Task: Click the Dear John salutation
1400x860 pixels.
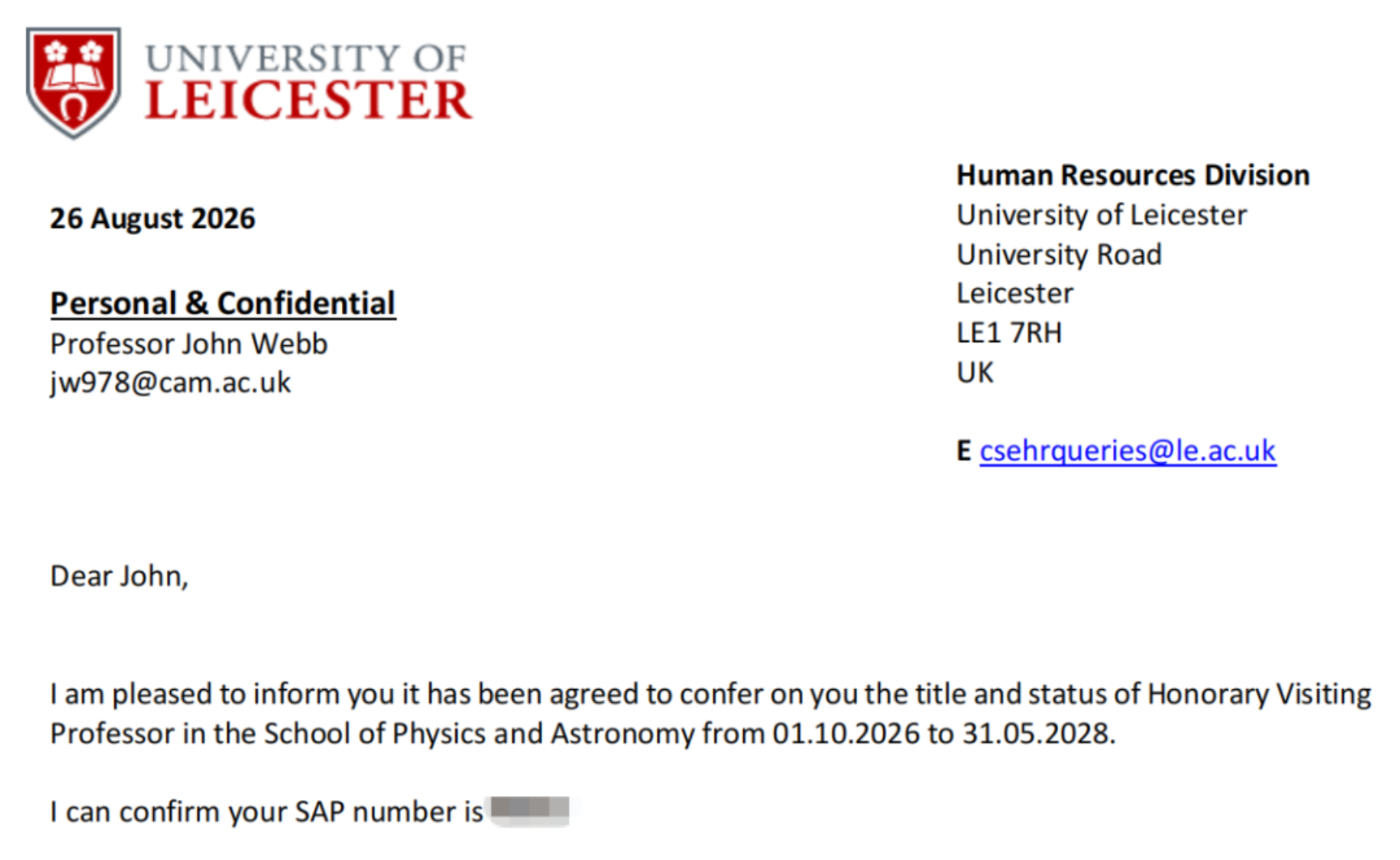Action: click(x=119, y=576)
